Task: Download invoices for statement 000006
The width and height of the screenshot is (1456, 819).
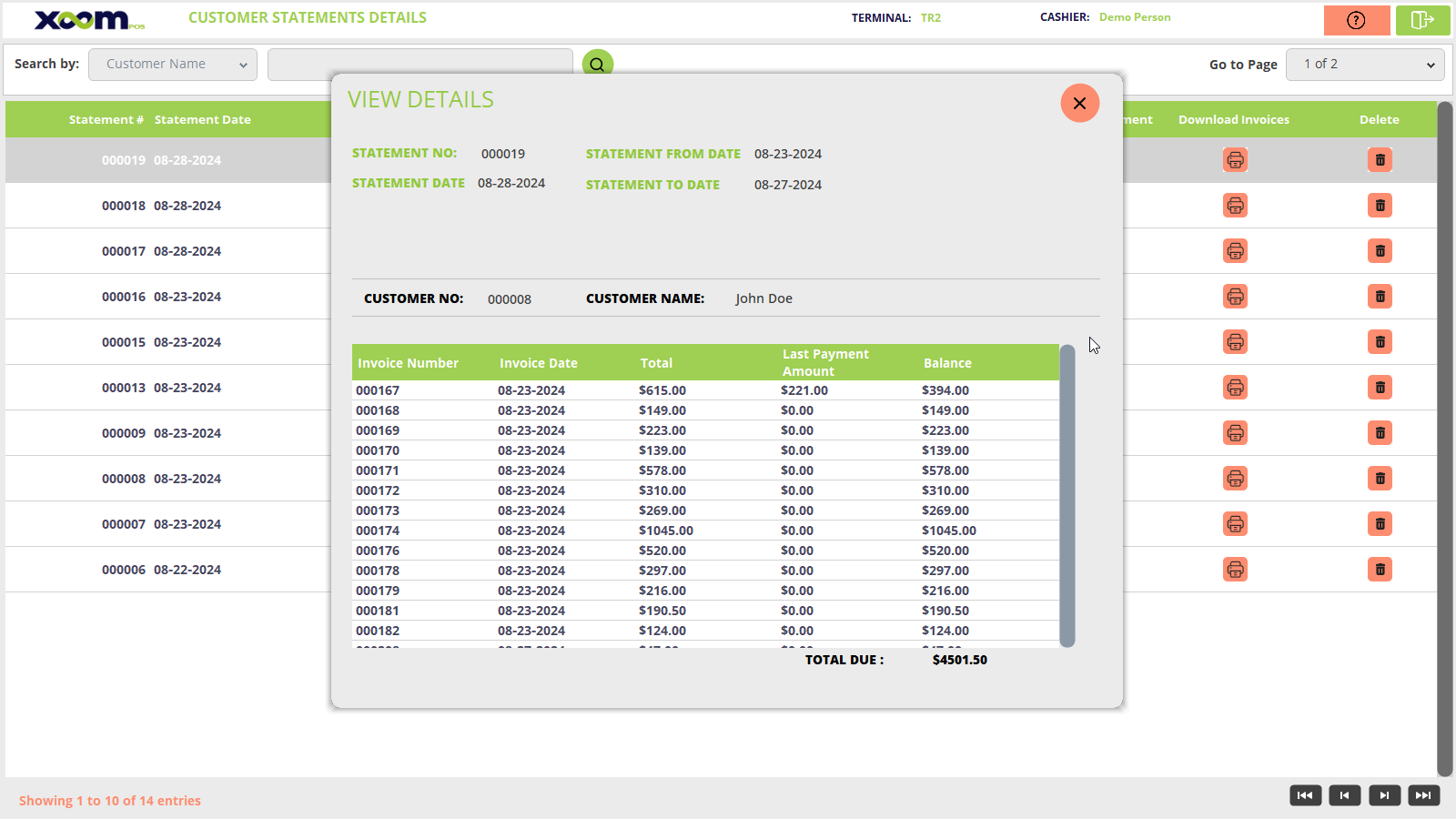Action: [1235, 570]
